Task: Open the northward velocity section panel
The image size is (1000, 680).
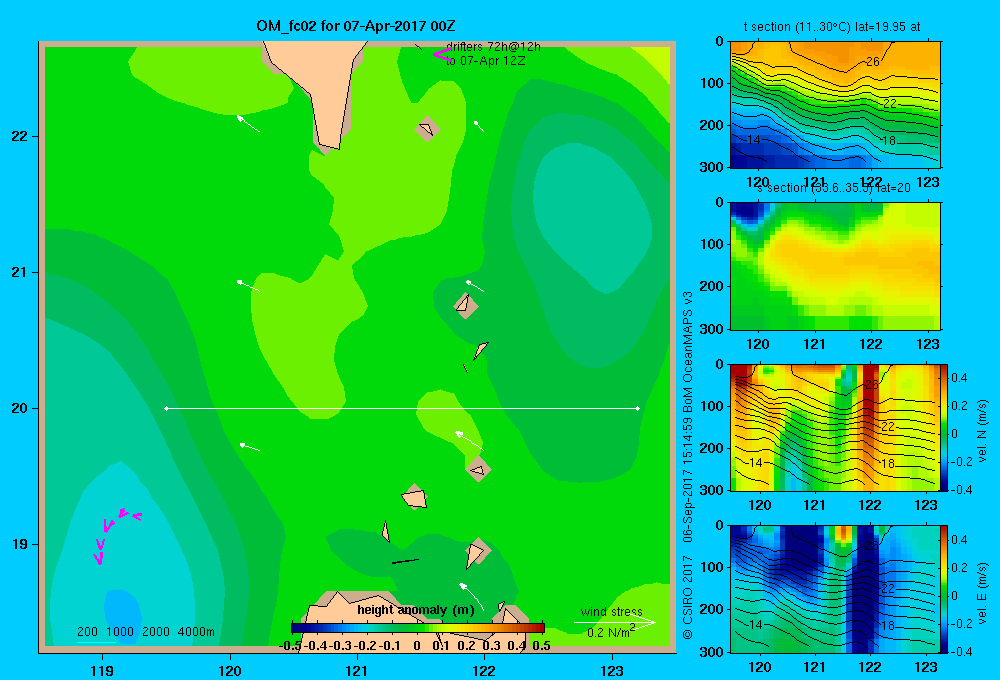Action: (835, 428)
